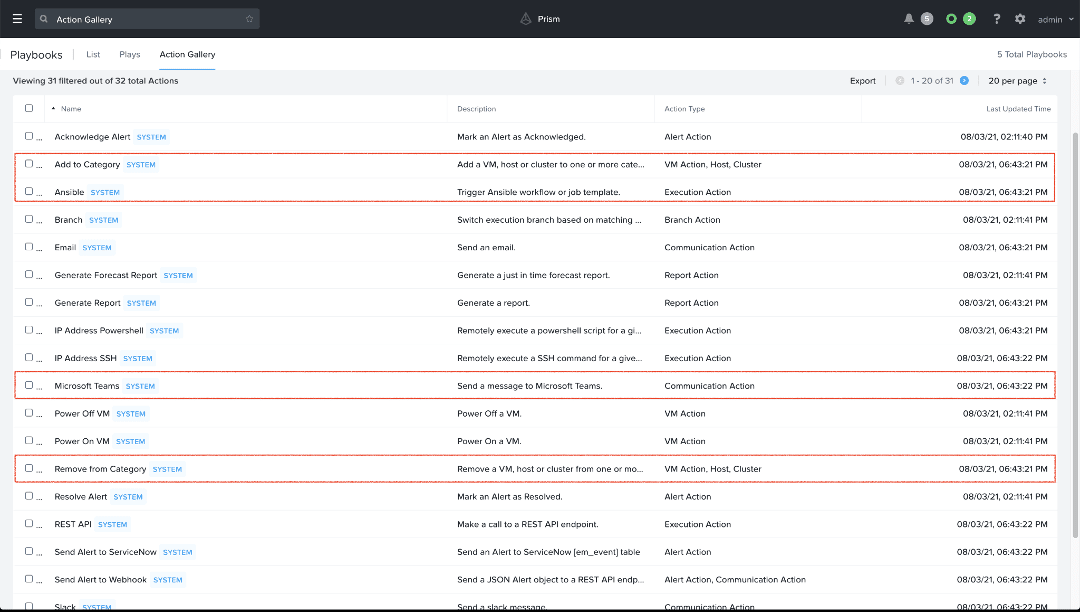Change the 20 per page selector
Screen dimensions: 1080x612
click(1017, 81)
